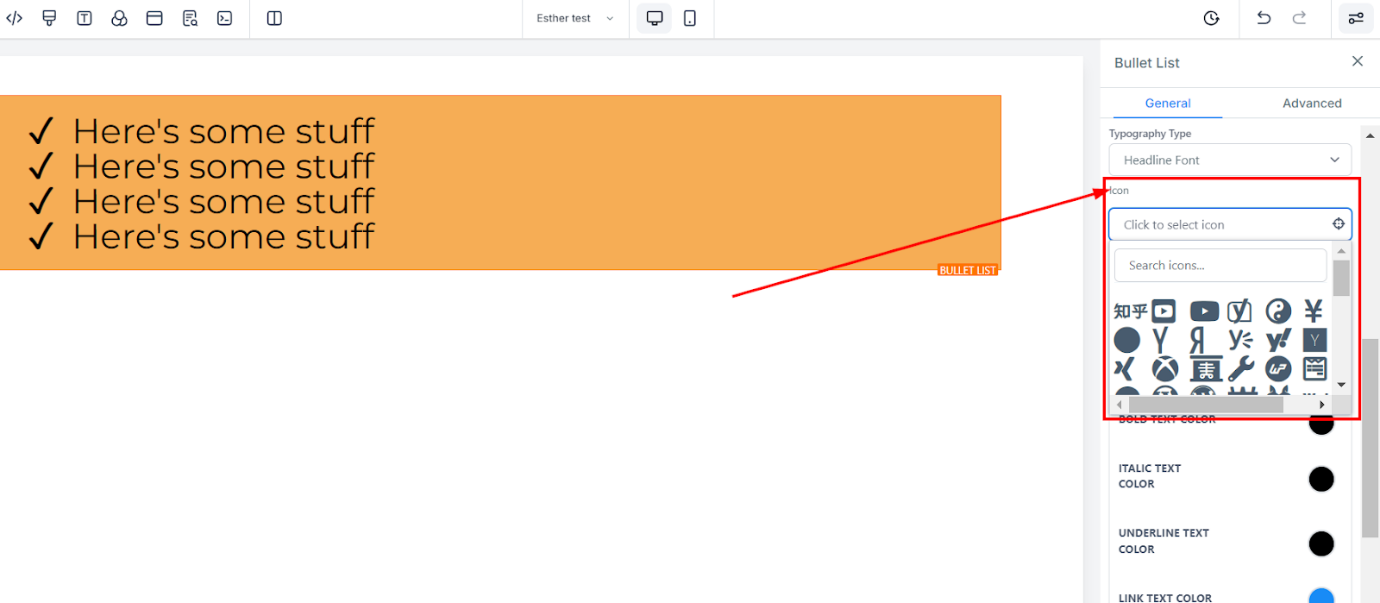Click the Search icons input field

(1221, 265)
